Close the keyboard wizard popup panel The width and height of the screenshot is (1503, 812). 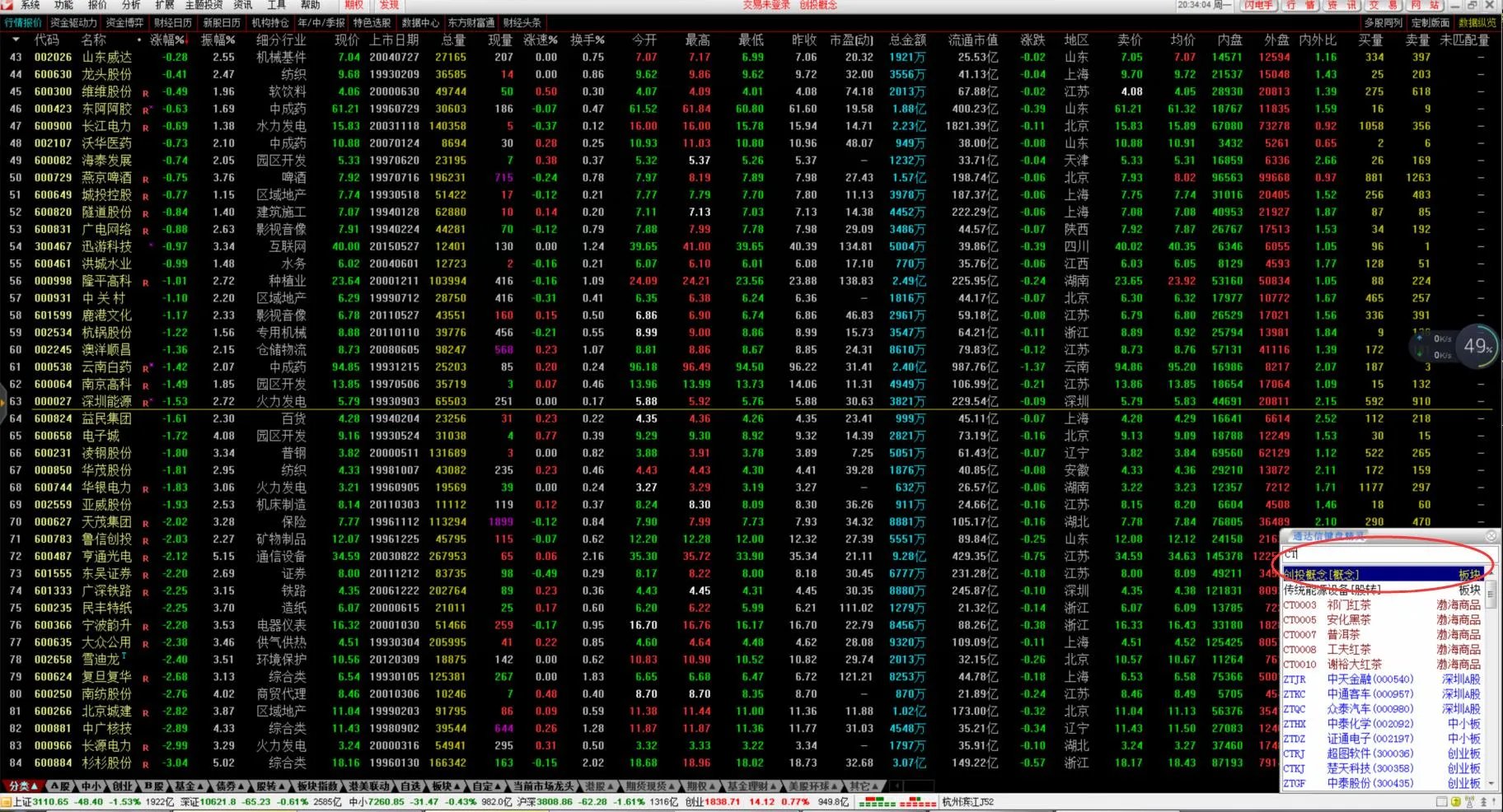[x=1491, y=536]
